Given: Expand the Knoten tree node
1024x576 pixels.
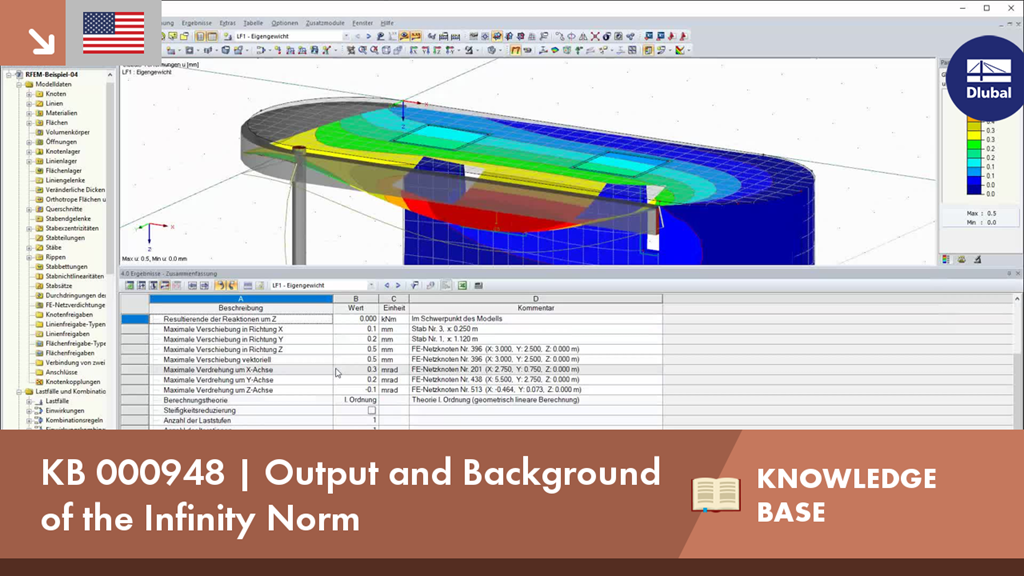Looking at the screenshot, I should click(29, 94).
